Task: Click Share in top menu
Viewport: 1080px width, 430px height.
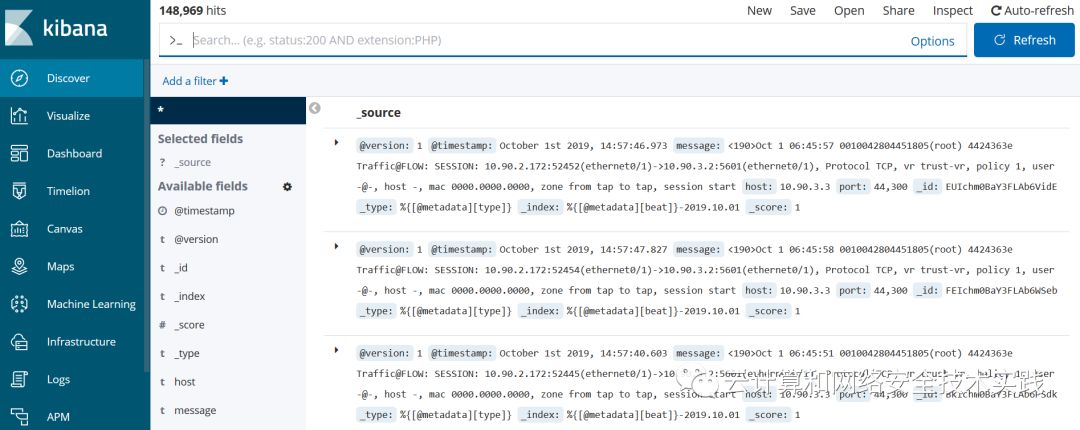Action: pyautogui.click(x=898, y=10)
